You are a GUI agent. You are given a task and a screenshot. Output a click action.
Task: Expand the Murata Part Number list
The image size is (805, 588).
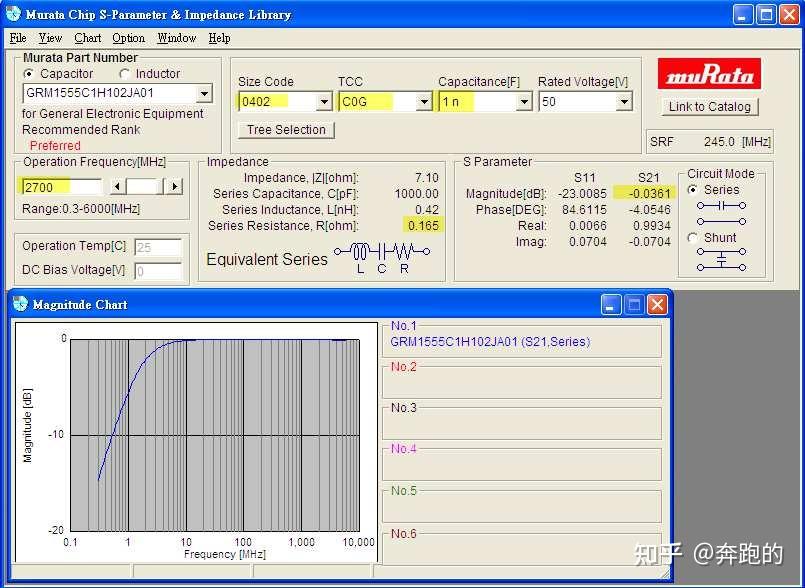[x=205, y=92]
